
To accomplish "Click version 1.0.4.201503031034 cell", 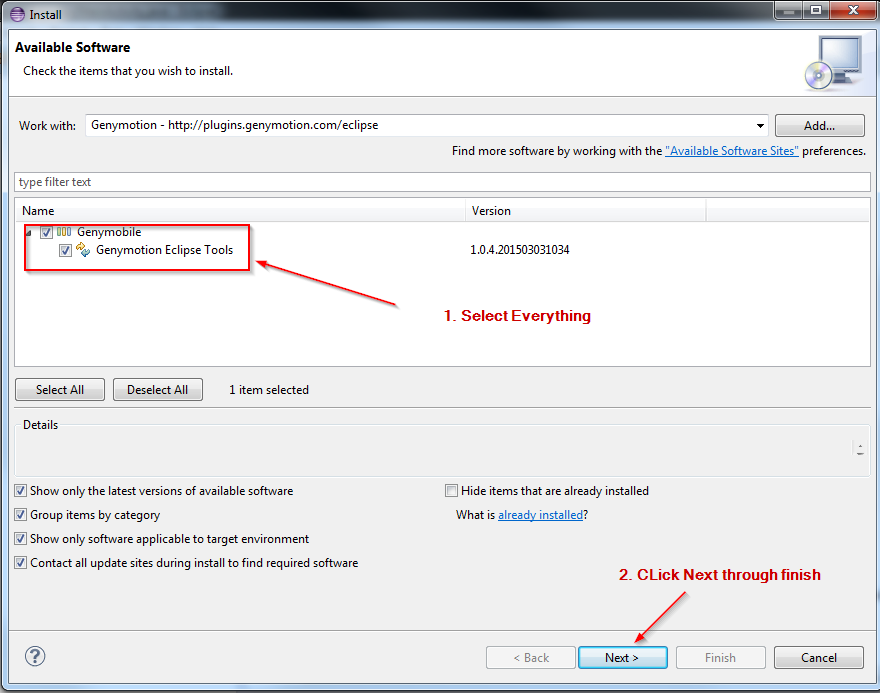I will click(520, 250).
